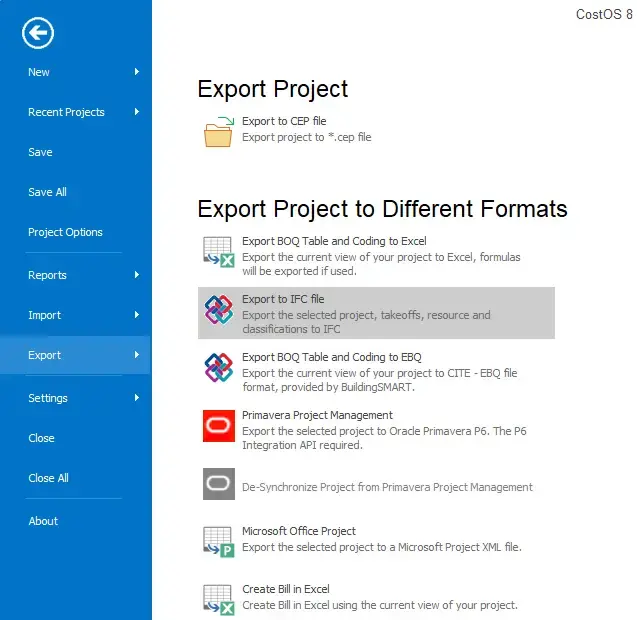Click 'will be exported if used.' text

click(299, 271)
